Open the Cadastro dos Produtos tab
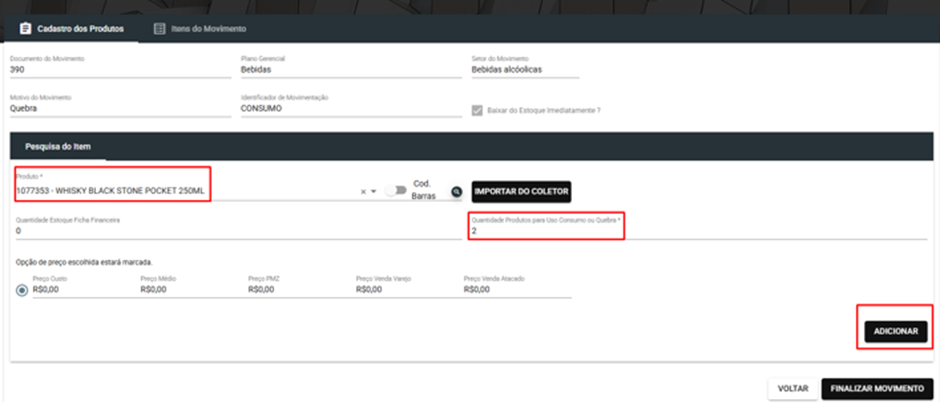This screenshot has width=940, height=402. point(71,29)
